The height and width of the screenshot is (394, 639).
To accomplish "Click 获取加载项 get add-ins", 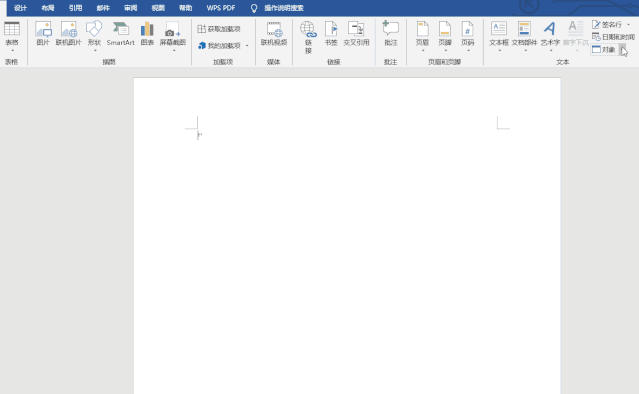I will coord(219,29).
